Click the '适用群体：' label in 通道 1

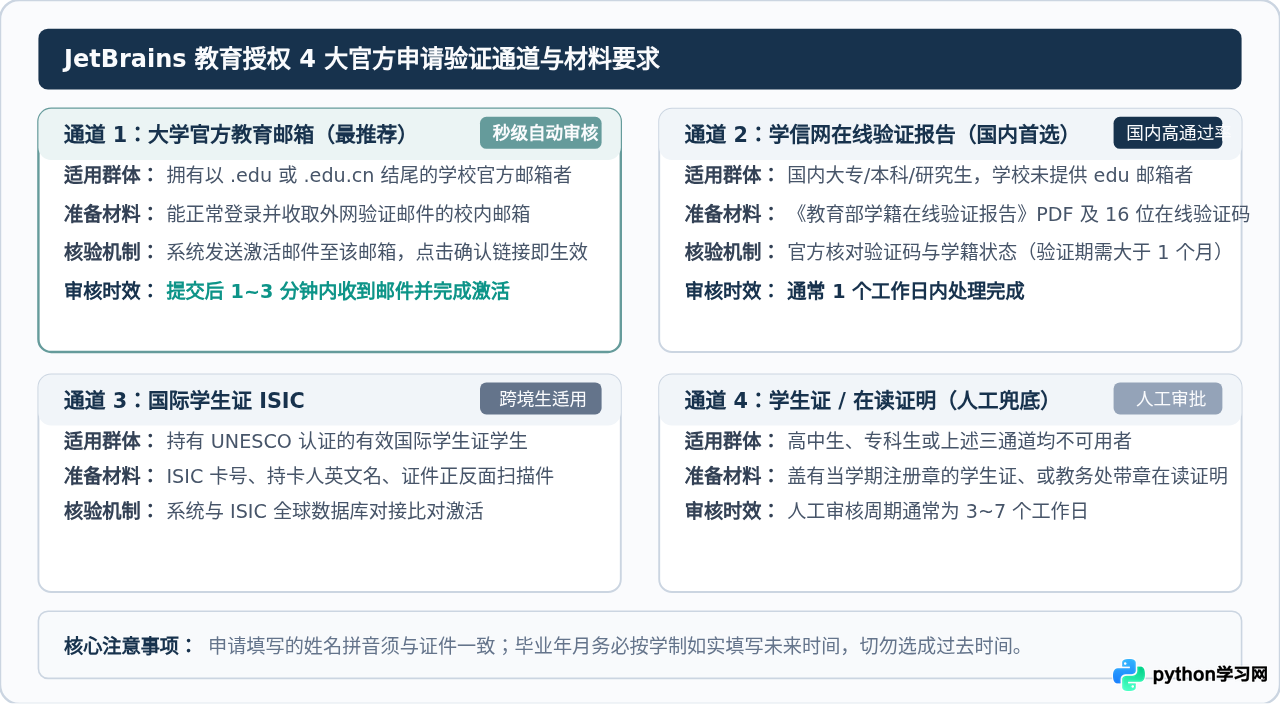point(110,175)
